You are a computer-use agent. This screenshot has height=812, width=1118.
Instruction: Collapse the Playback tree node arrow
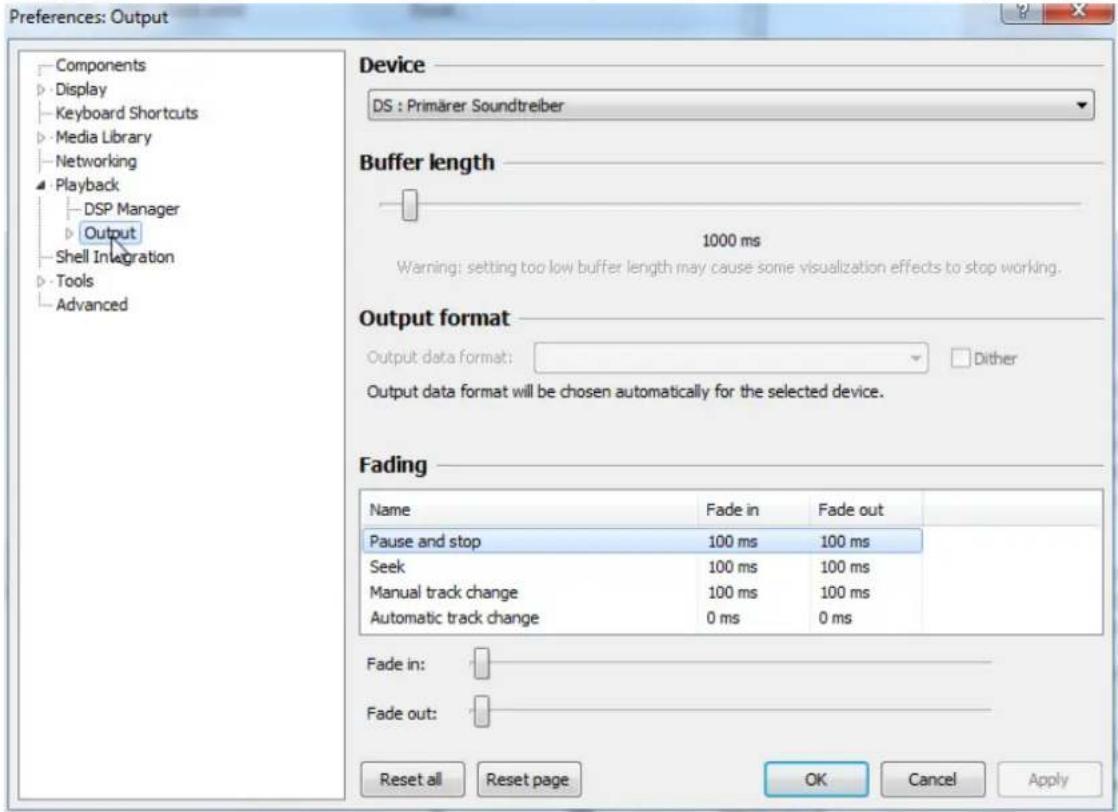click(x=41, y=185)
